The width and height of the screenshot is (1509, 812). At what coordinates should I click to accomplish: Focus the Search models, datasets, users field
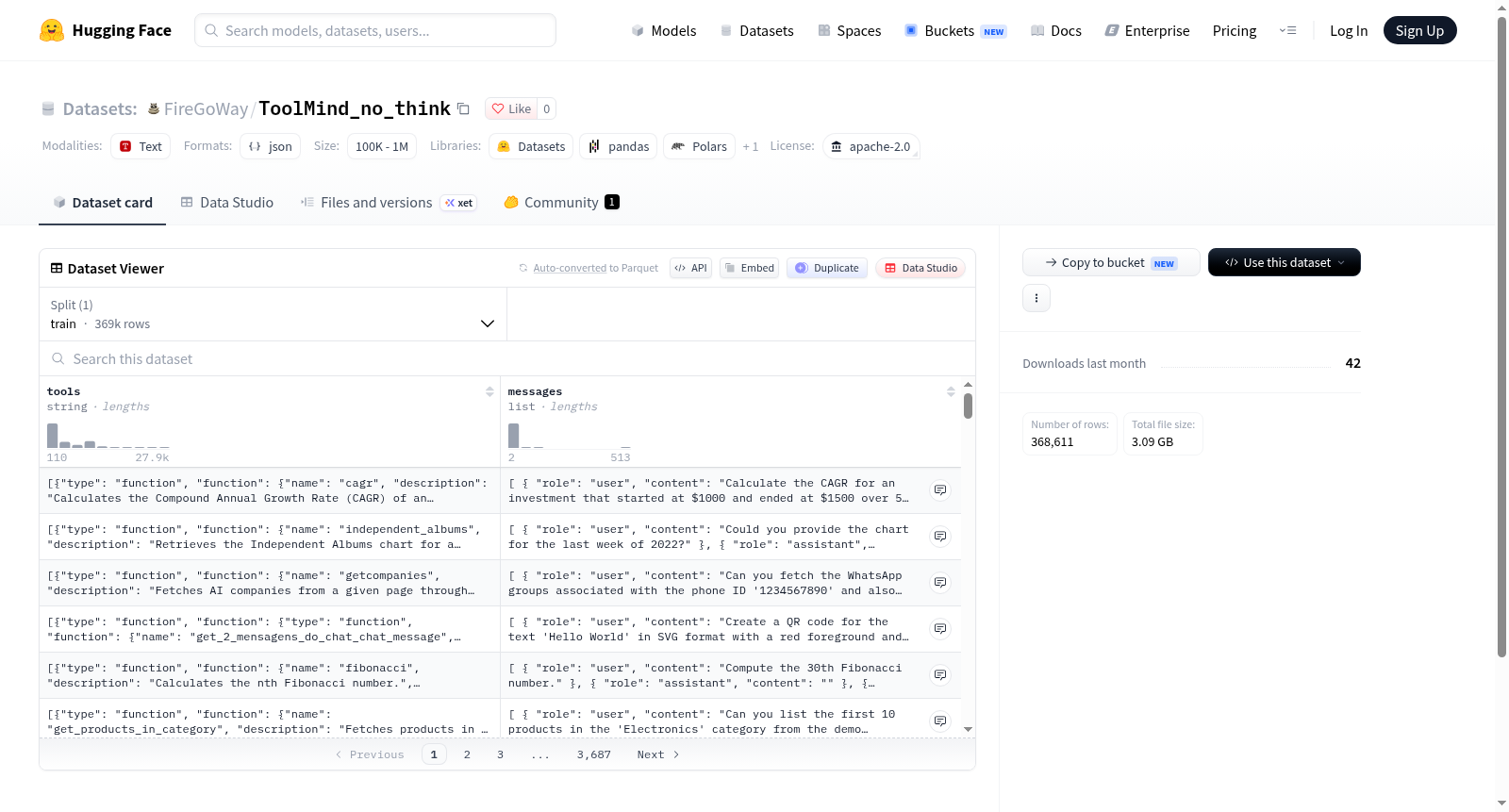tap(375, 30)
